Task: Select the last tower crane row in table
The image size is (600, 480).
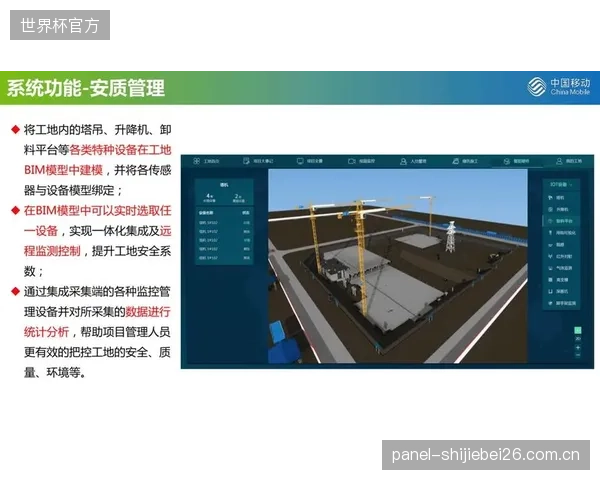Action: (x=224, y=258)
